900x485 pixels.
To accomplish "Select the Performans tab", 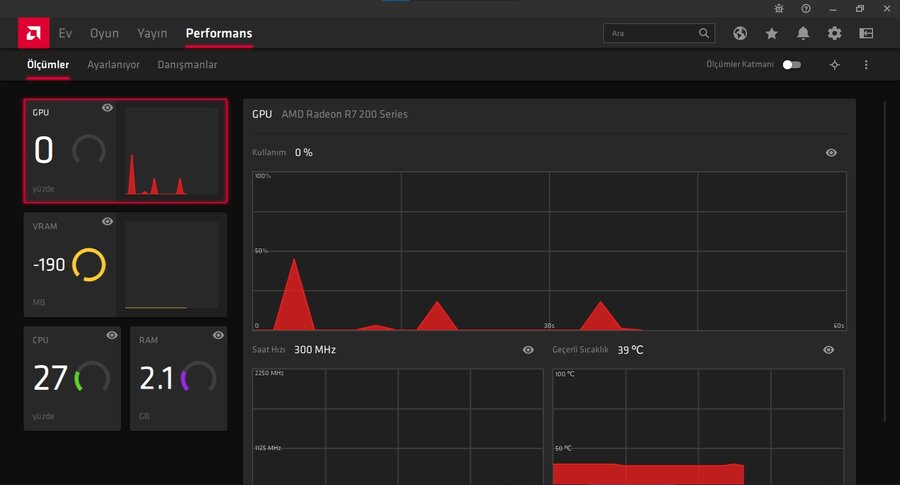I will click(x=219, y=33).
